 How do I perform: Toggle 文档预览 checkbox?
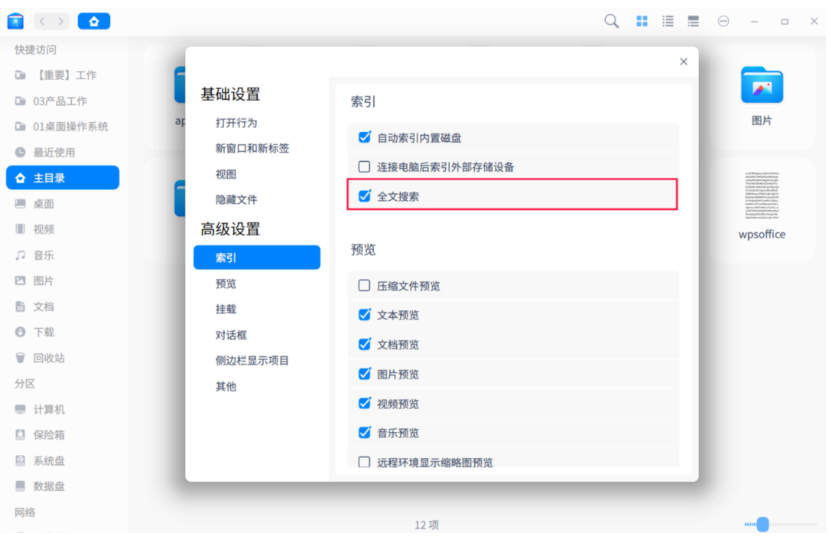[364, 345]
